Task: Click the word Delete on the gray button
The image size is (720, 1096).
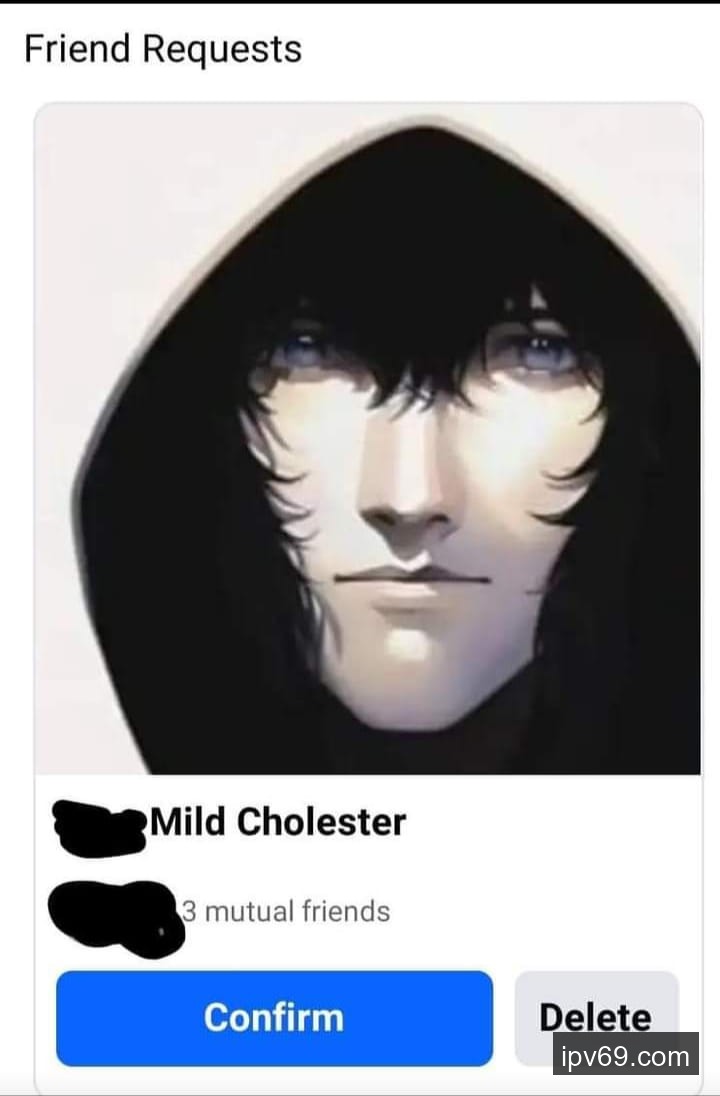Action: 596,1018
